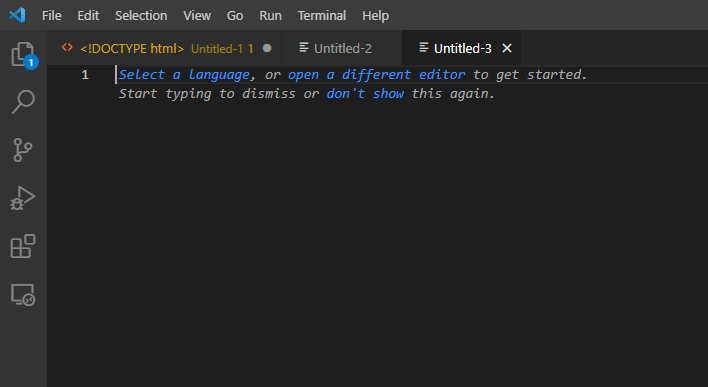Open the Extensions view
Screen dimensions: 708x387
(x=23, y=246)
